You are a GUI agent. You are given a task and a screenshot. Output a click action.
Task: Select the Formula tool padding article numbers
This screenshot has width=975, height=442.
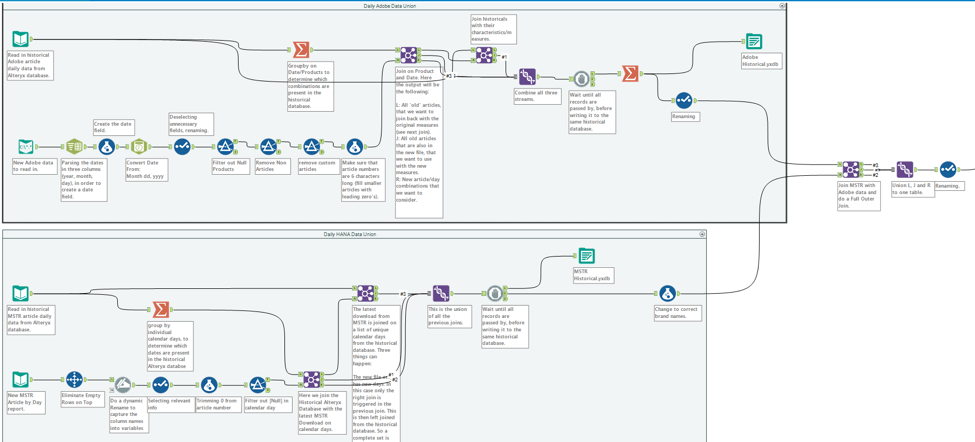tap(354, 147)
